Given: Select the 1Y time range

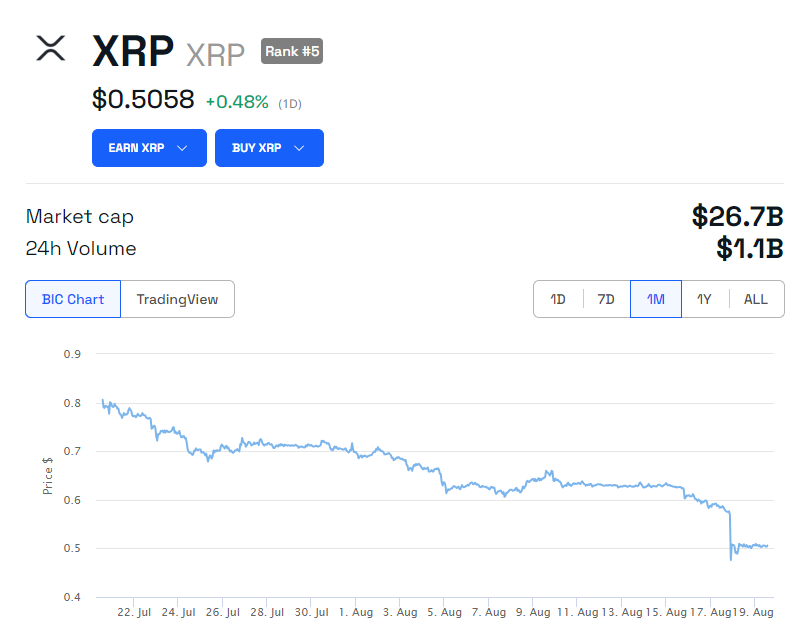Looking at the screenshot, I should 705,299.
